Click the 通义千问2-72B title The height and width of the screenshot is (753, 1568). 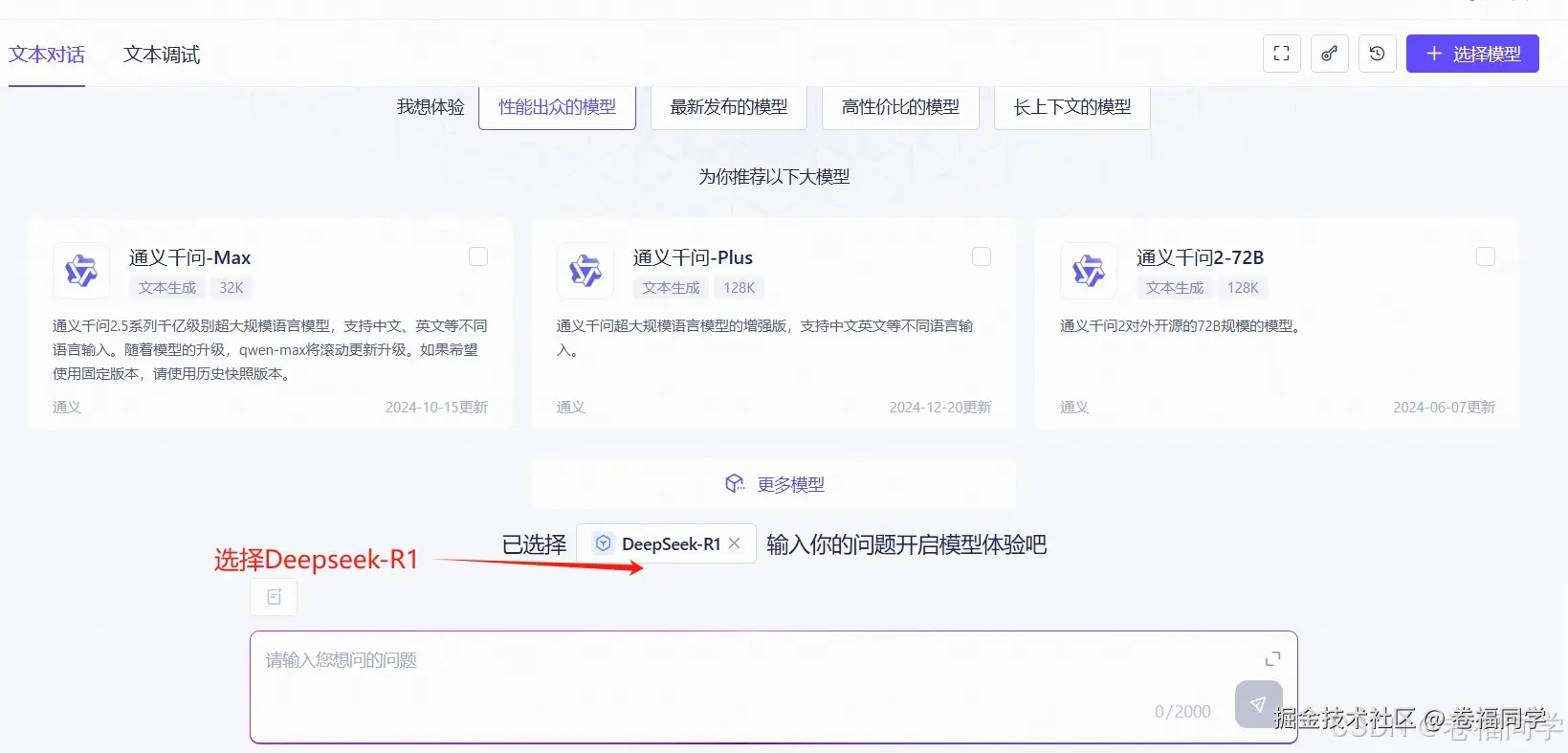(1200, 257)
